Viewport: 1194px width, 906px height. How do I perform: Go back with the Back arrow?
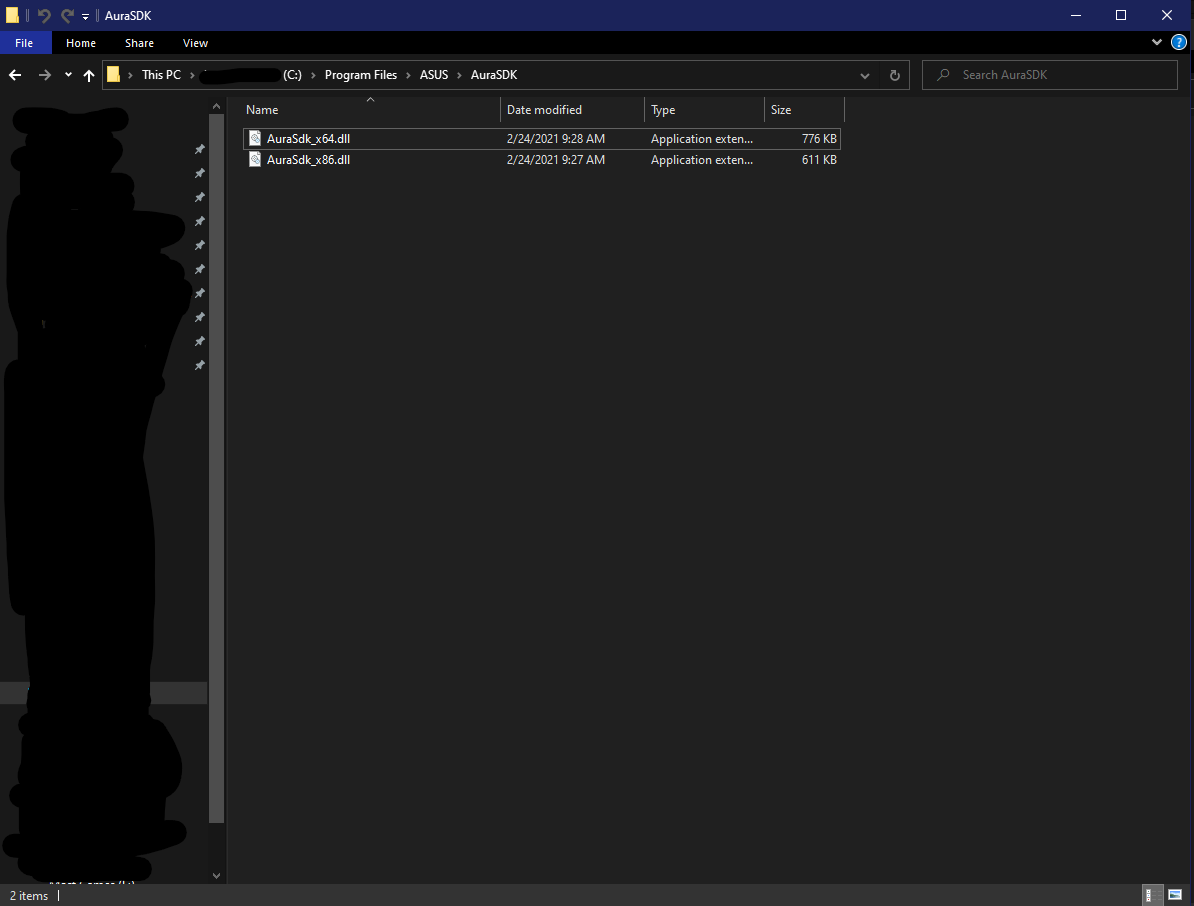pos(15,75)
